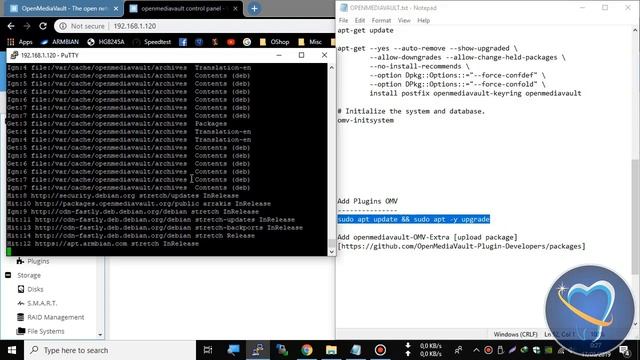
Task: Click the github.com packages URL in Notepad
Action: tap(462, 247)
